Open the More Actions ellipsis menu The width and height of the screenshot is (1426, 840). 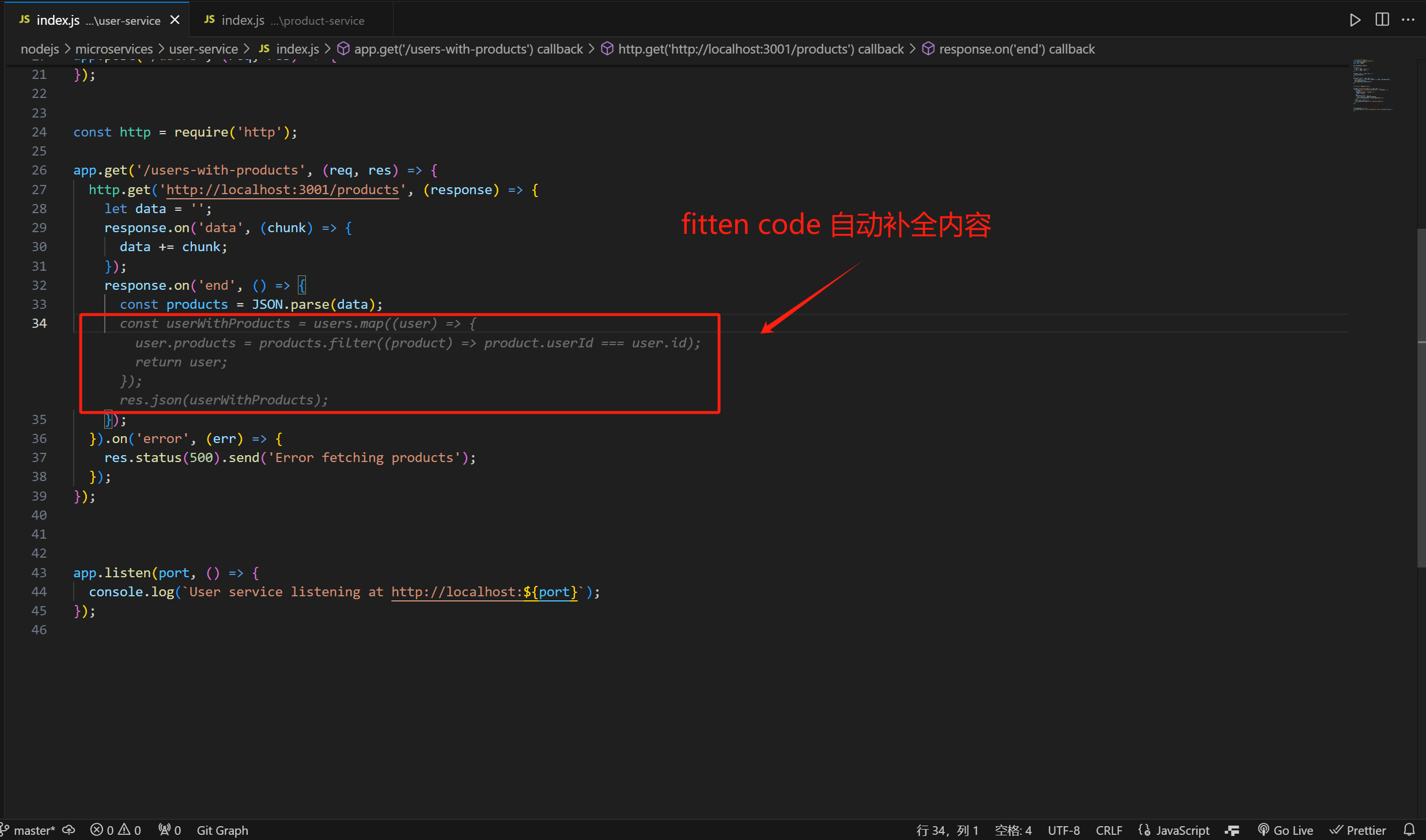(1408, 20)
